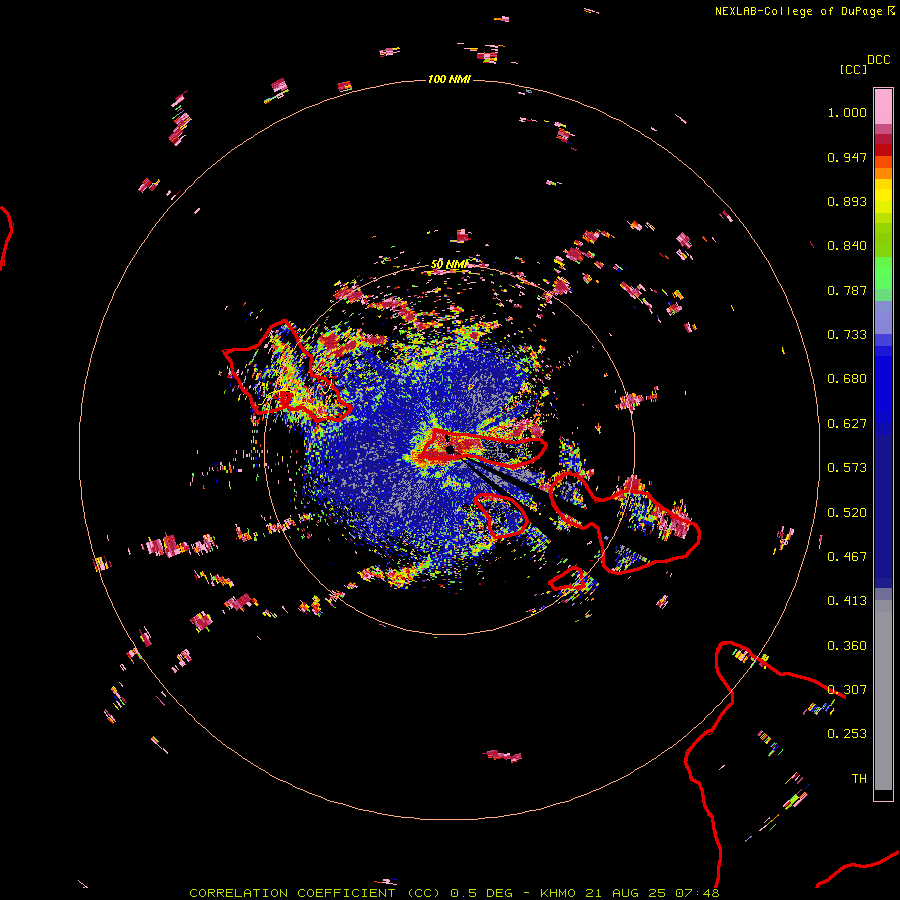Image resolution: width=900 pixels, height=900 pixels.
Task: Click the 0.840 scale value
Action: click(847, 246)
